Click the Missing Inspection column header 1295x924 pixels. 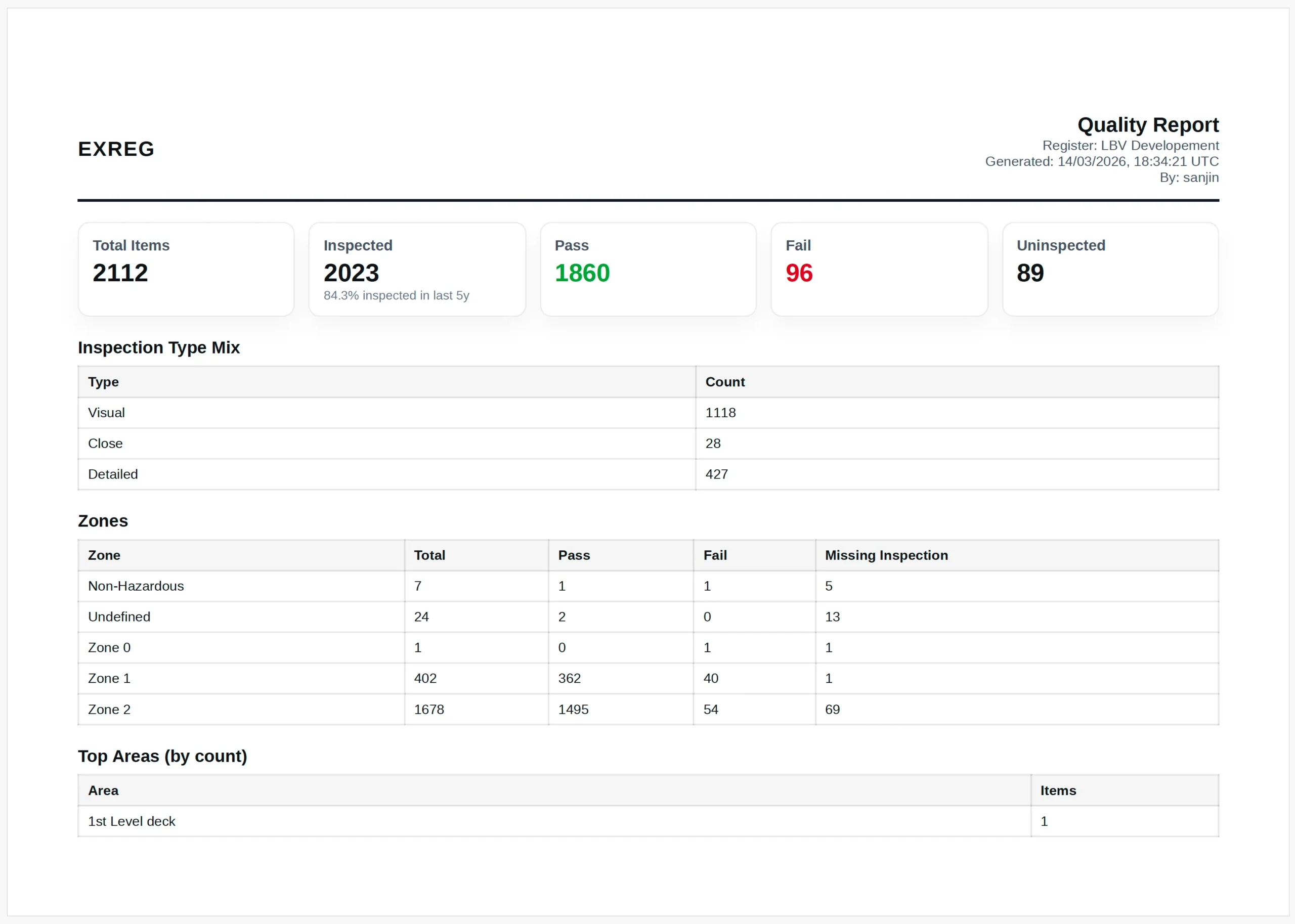(x=886, y=555)
